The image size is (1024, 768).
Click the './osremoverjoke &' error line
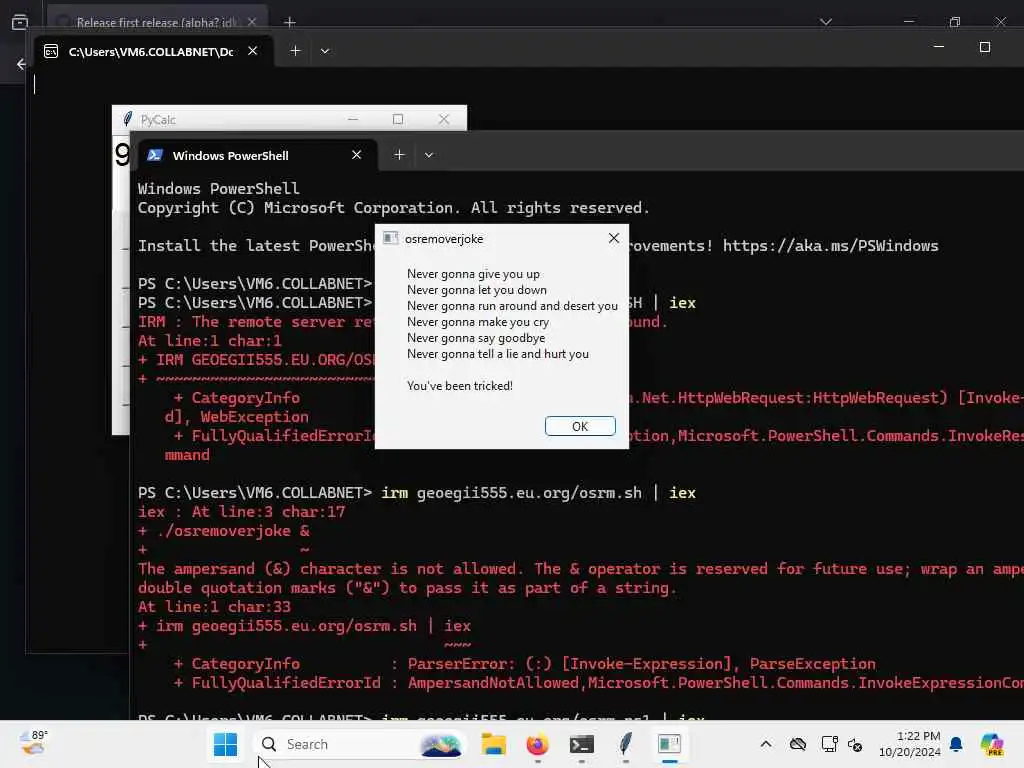click(x=224, y=531)
